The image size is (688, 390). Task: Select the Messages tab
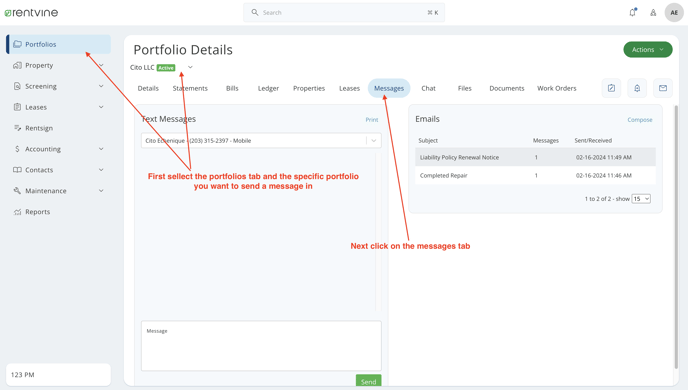(x=389, y=88)
